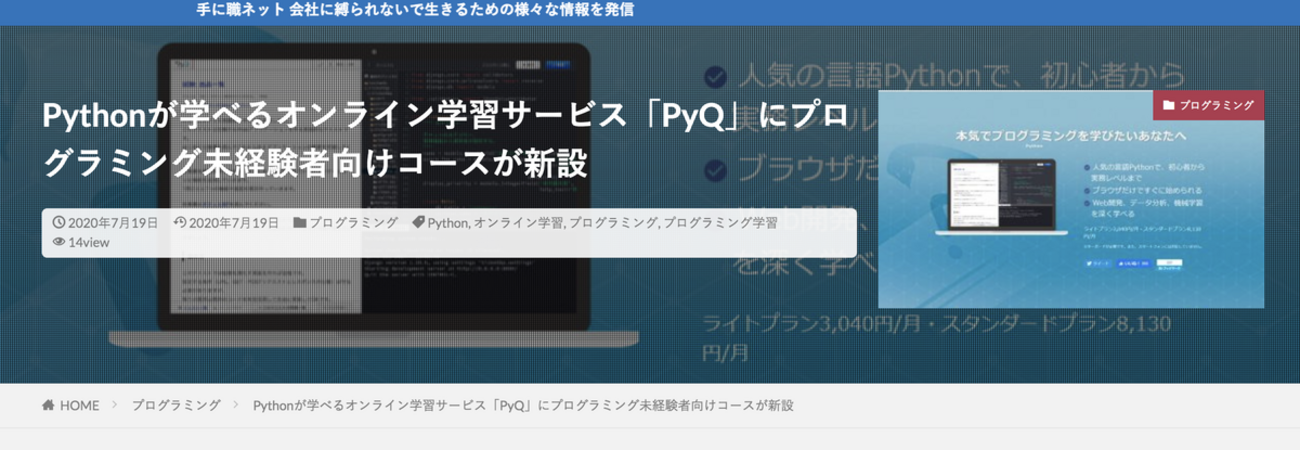Click the breadcrumb article title text

[523, 405]
